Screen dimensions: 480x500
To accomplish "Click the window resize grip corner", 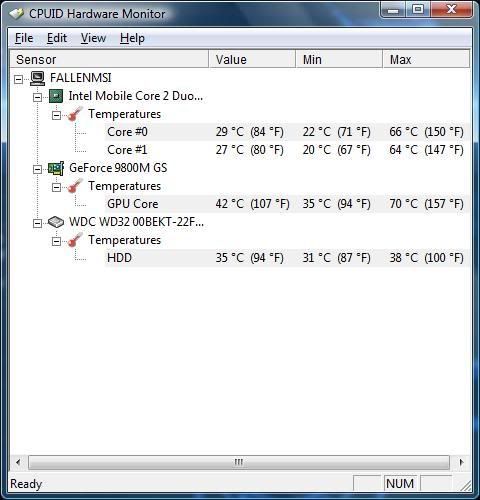I will pos(465,486).
